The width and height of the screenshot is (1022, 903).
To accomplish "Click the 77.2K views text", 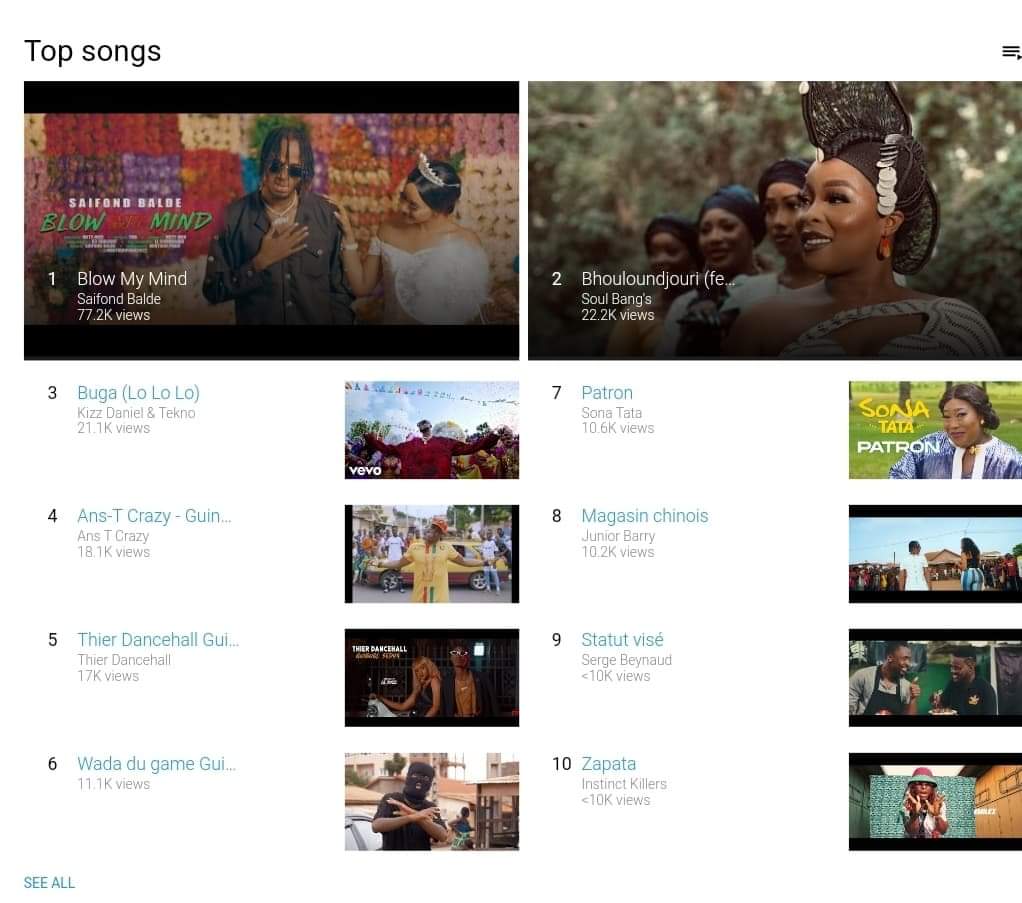I will coord(113,315).
